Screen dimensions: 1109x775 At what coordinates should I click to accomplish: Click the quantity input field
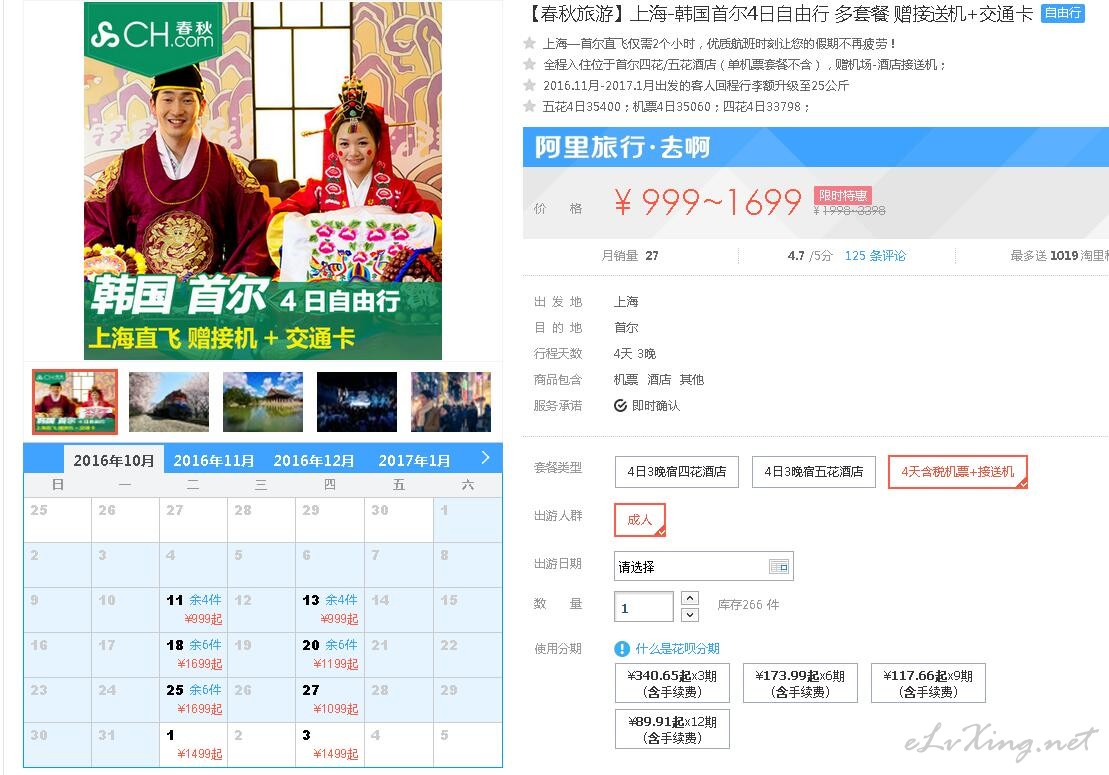[x=644, y=607]
